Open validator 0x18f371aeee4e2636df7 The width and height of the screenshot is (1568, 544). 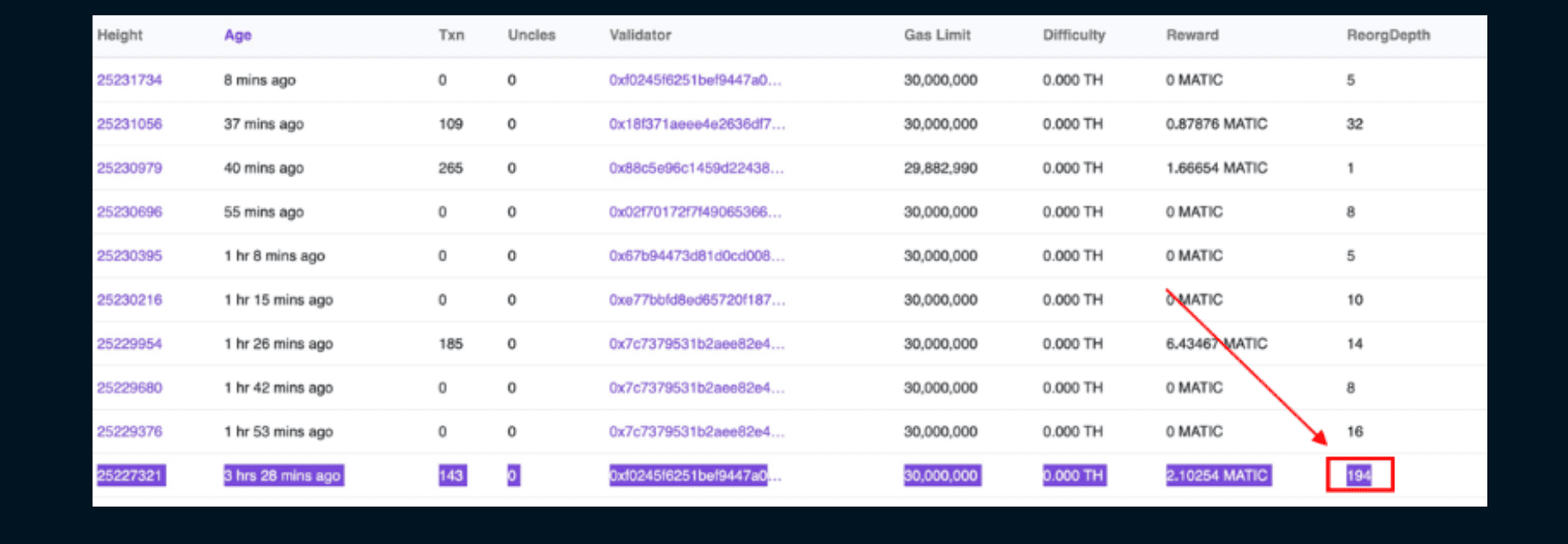tap(697, 124)
